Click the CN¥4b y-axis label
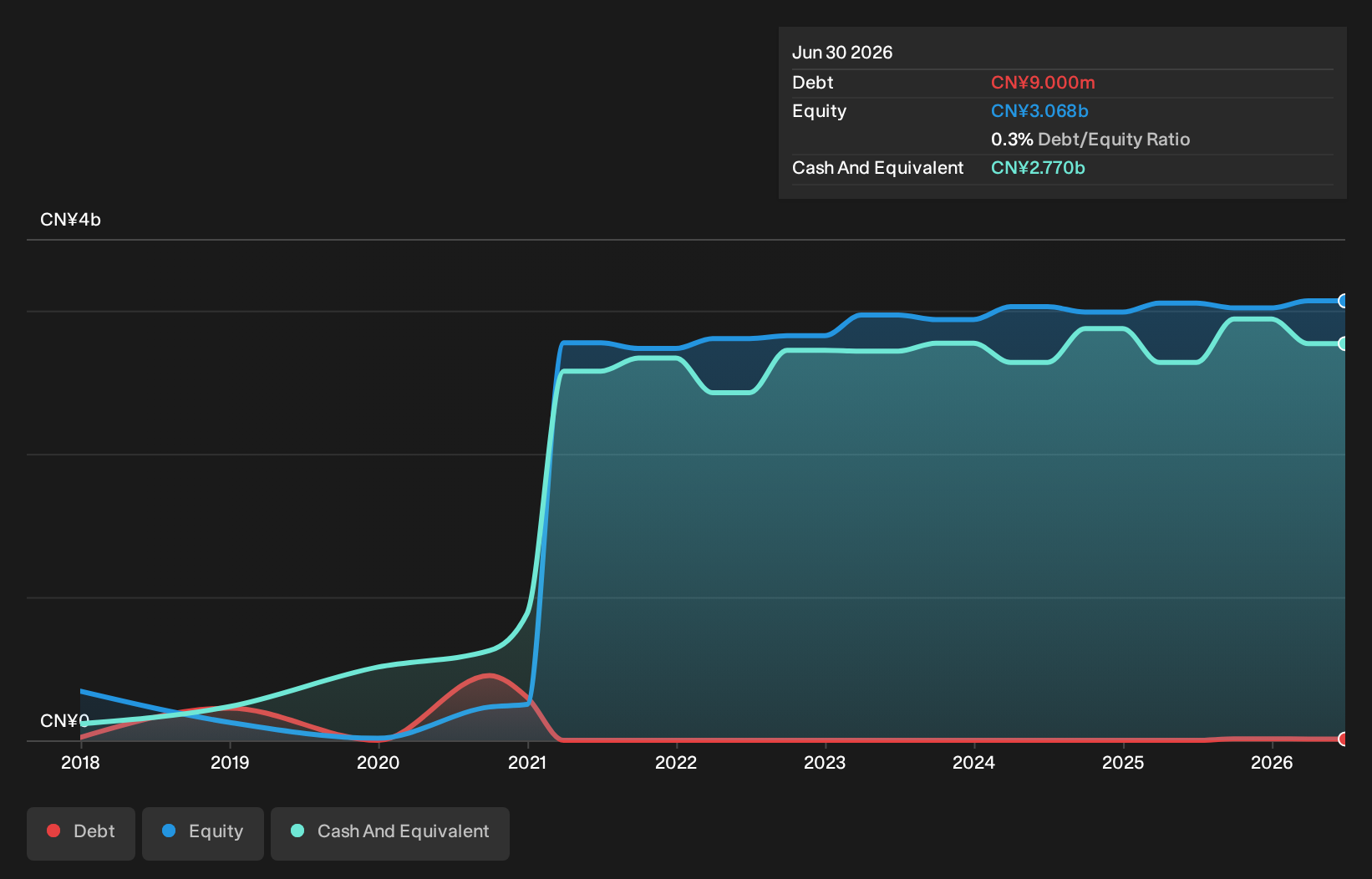 pos(70,220)
